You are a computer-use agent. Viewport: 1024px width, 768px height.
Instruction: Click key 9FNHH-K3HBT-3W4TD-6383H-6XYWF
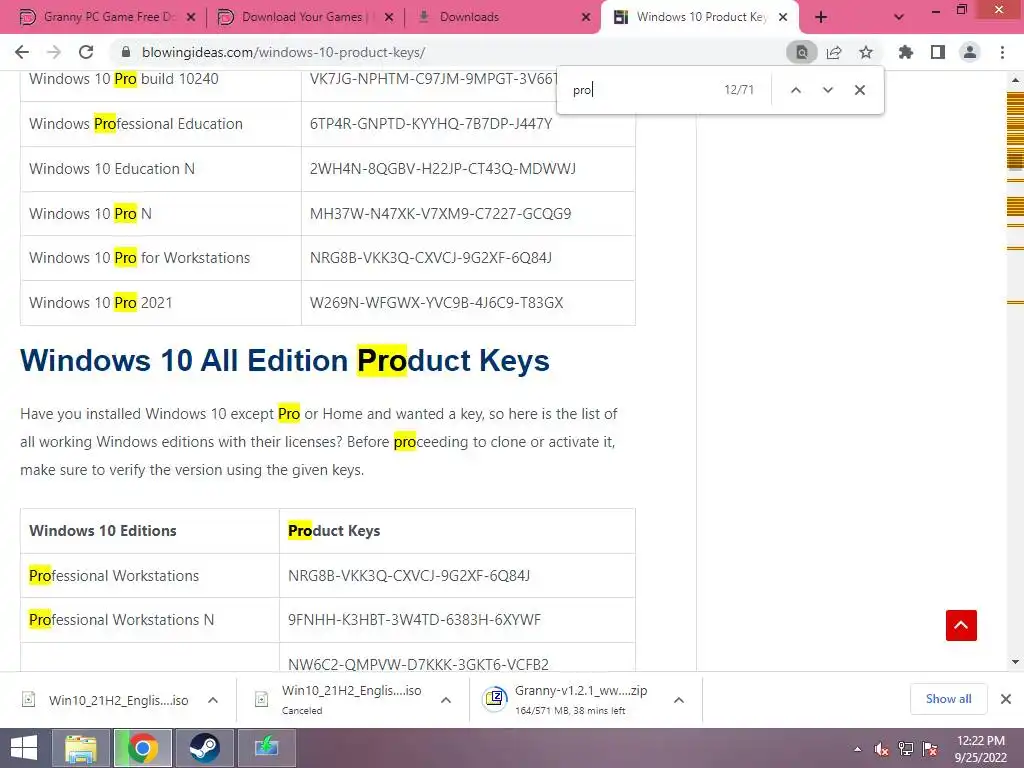414,620
